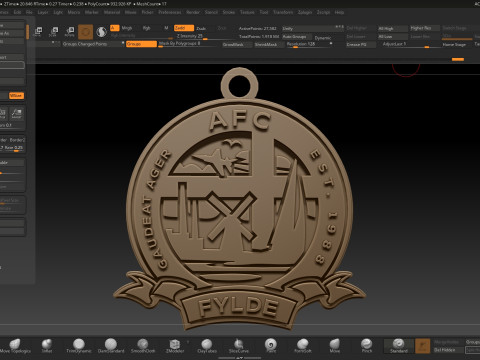Open the Stroke menu
The image size is (480, 360).
[x=229, y=12]
